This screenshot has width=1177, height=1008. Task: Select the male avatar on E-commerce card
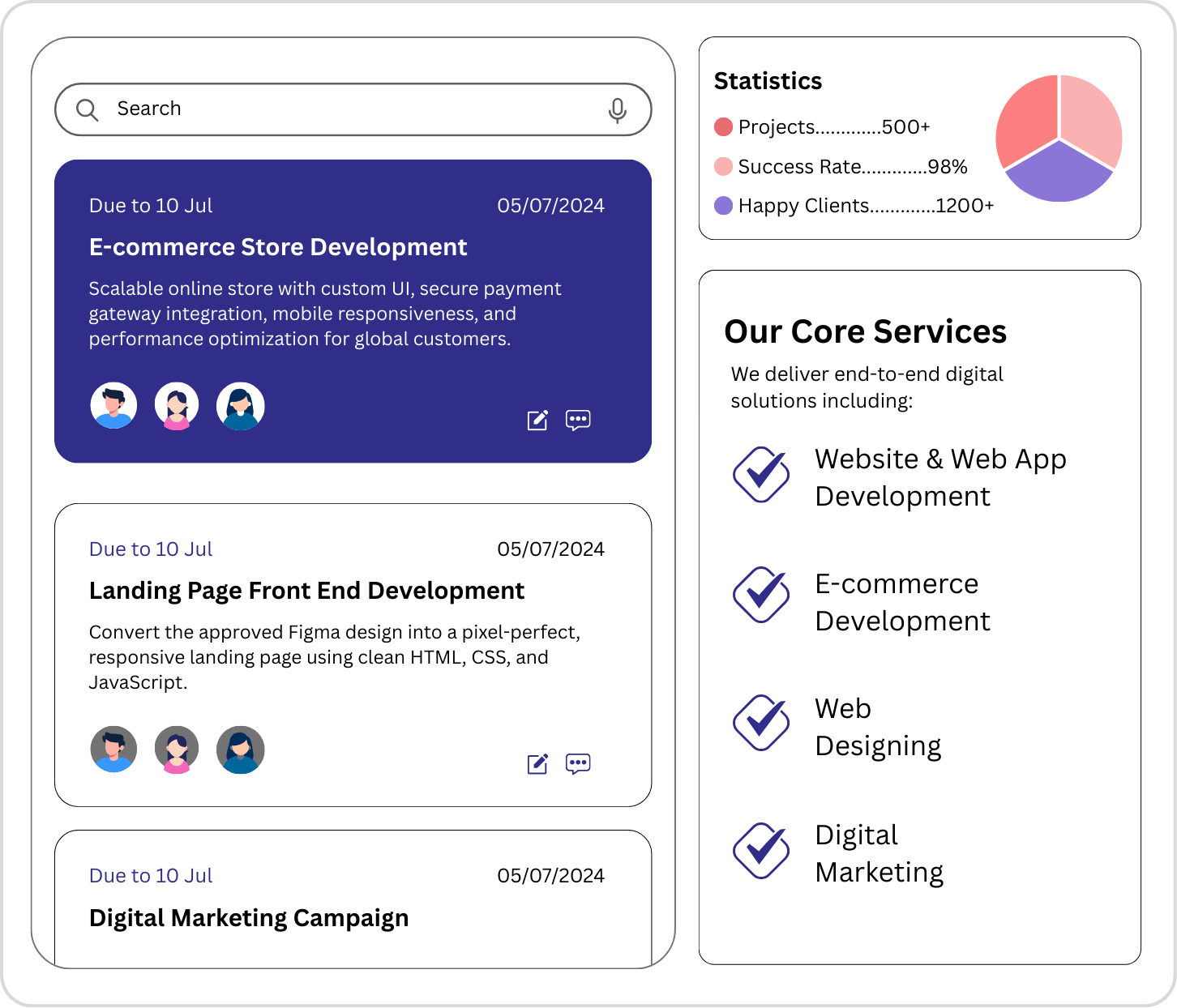(x=113, y=406)
